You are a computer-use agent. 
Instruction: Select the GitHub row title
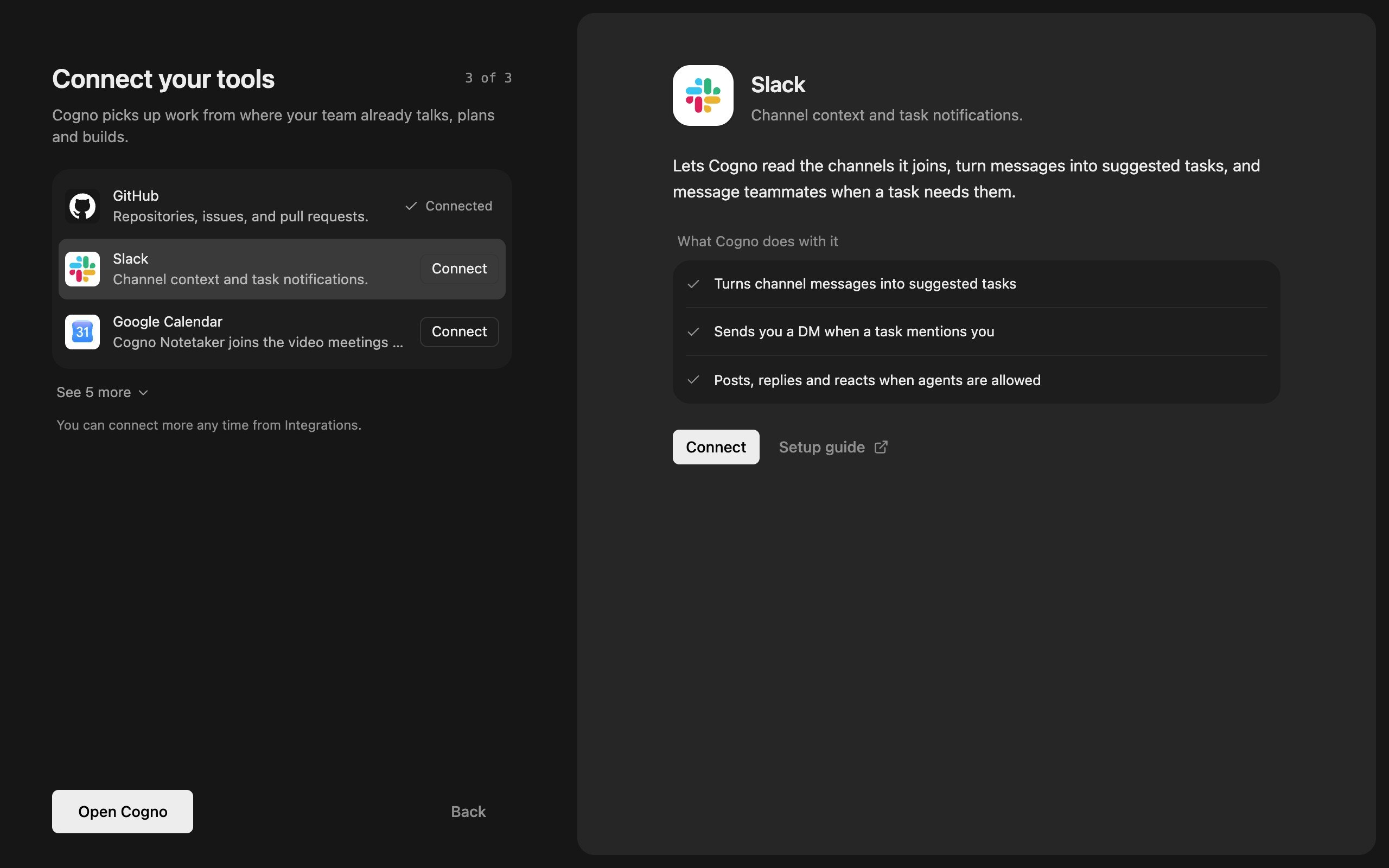(136, 196)
